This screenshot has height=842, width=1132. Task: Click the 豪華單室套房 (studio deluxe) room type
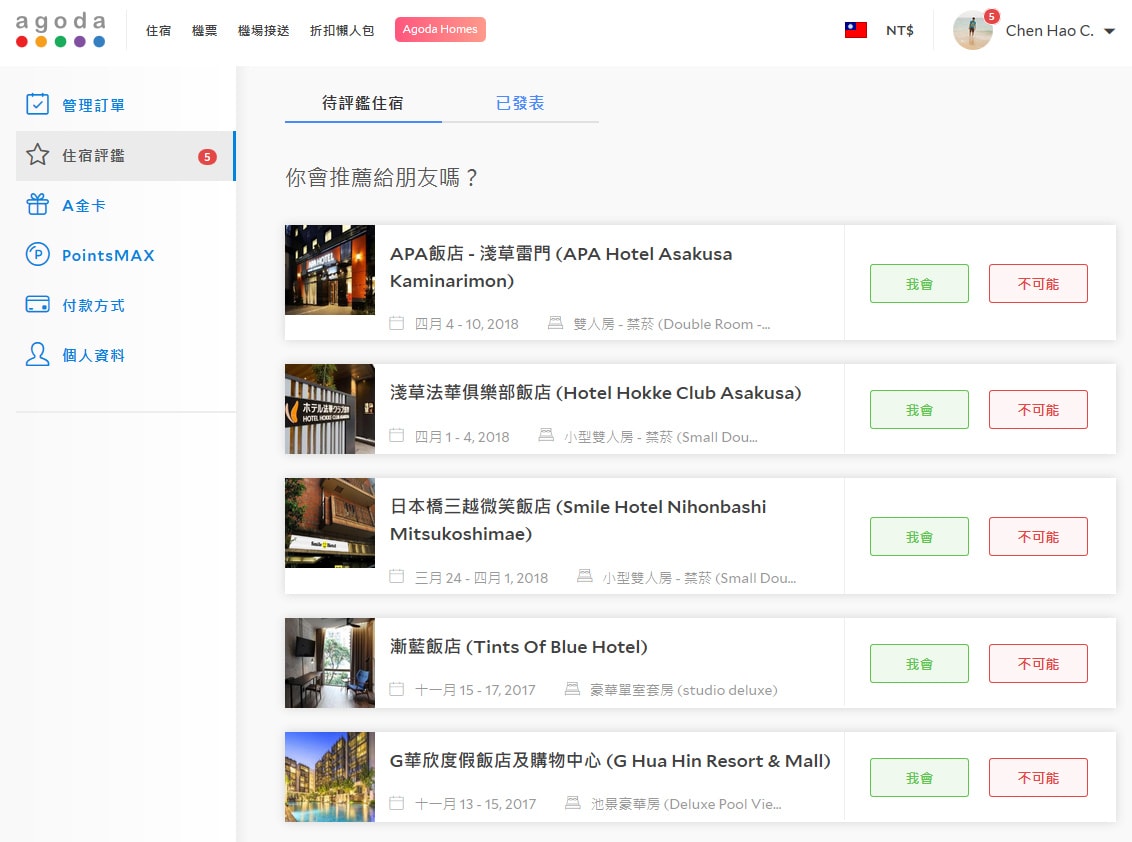684,690
